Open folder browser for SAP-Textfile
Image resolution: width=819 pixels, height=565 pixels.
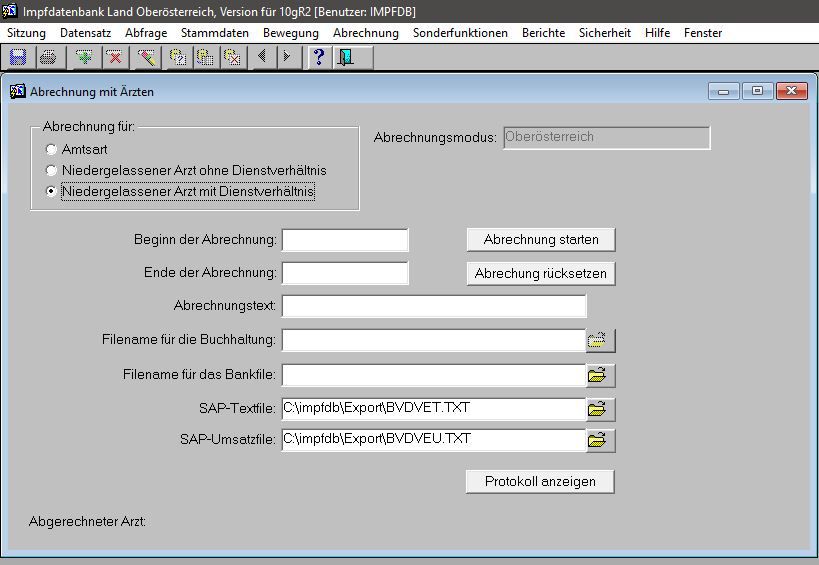[x=598, y=409]
